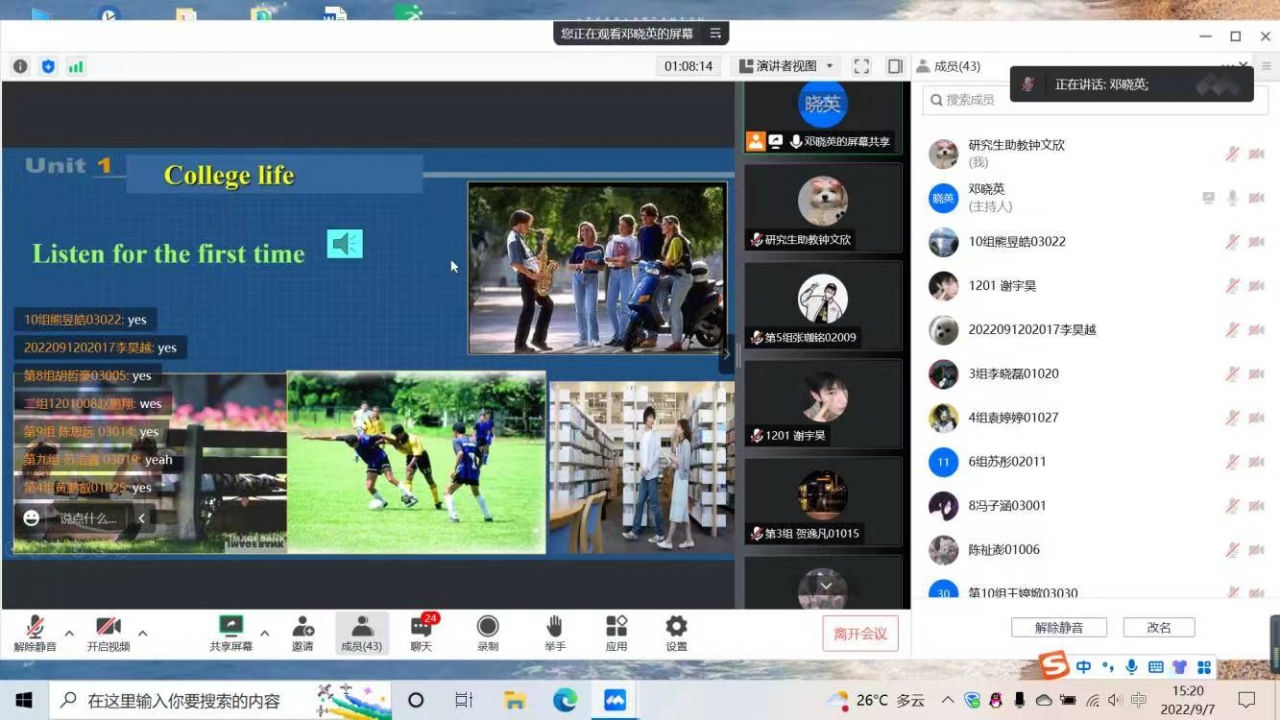Raise hand using the hand icon
Image resolution: width=1280 pixels, height=720 pixels.
click(x=554, y=628)
